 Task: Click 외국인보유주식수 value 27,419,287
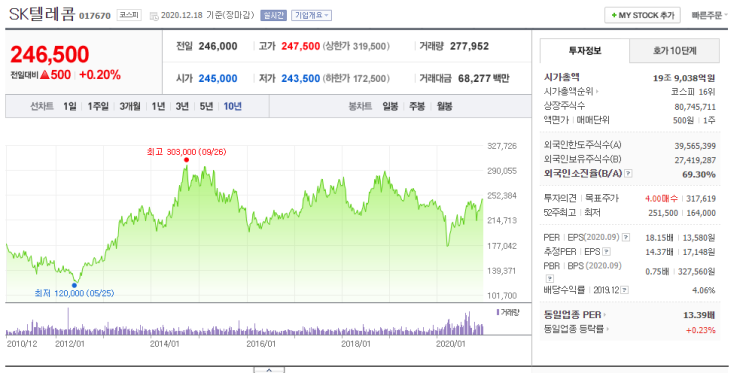(695, 161)
